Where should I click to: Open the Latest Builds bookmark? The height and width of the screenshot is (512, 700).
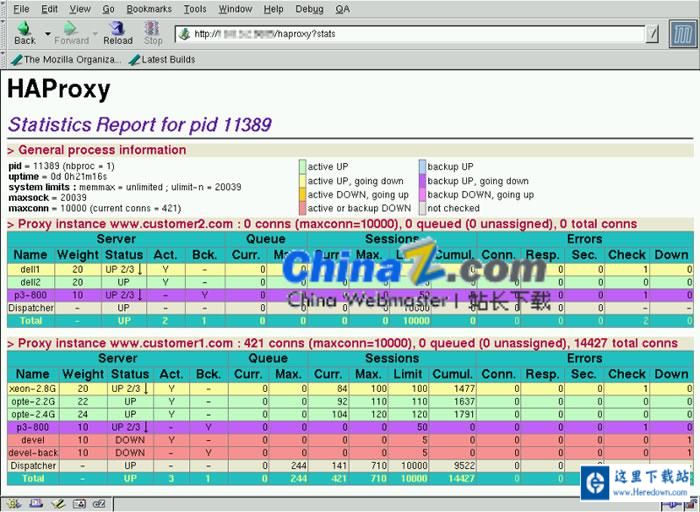pos(162,59)
